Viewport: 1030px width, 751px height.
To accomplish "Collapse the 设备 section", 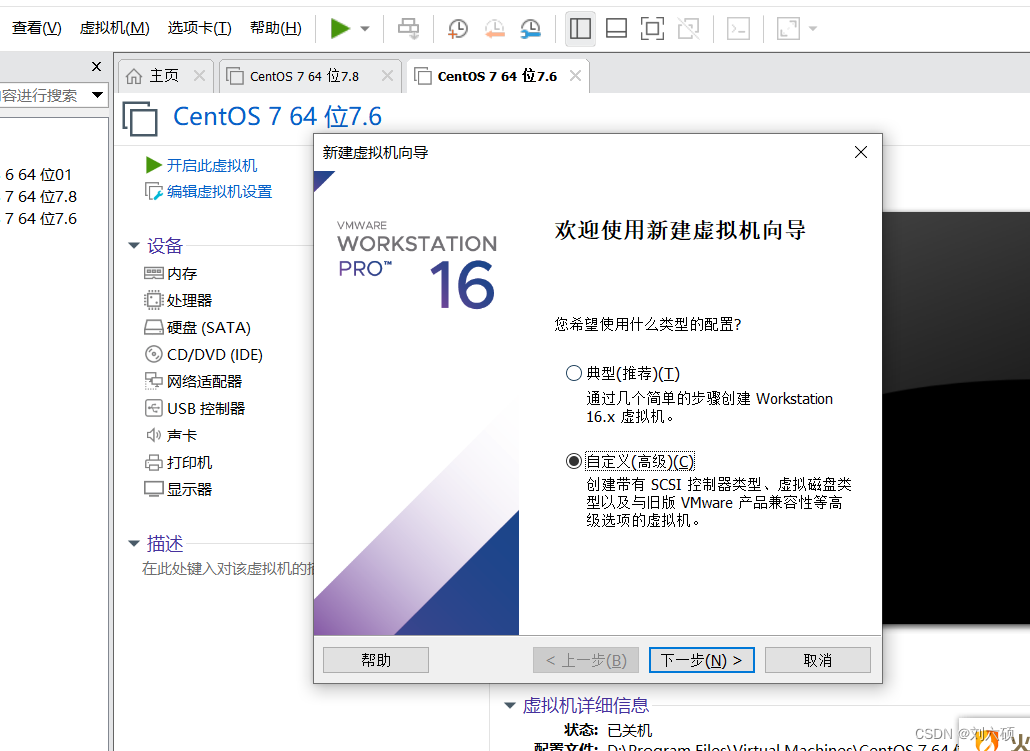I will point(134,246).
